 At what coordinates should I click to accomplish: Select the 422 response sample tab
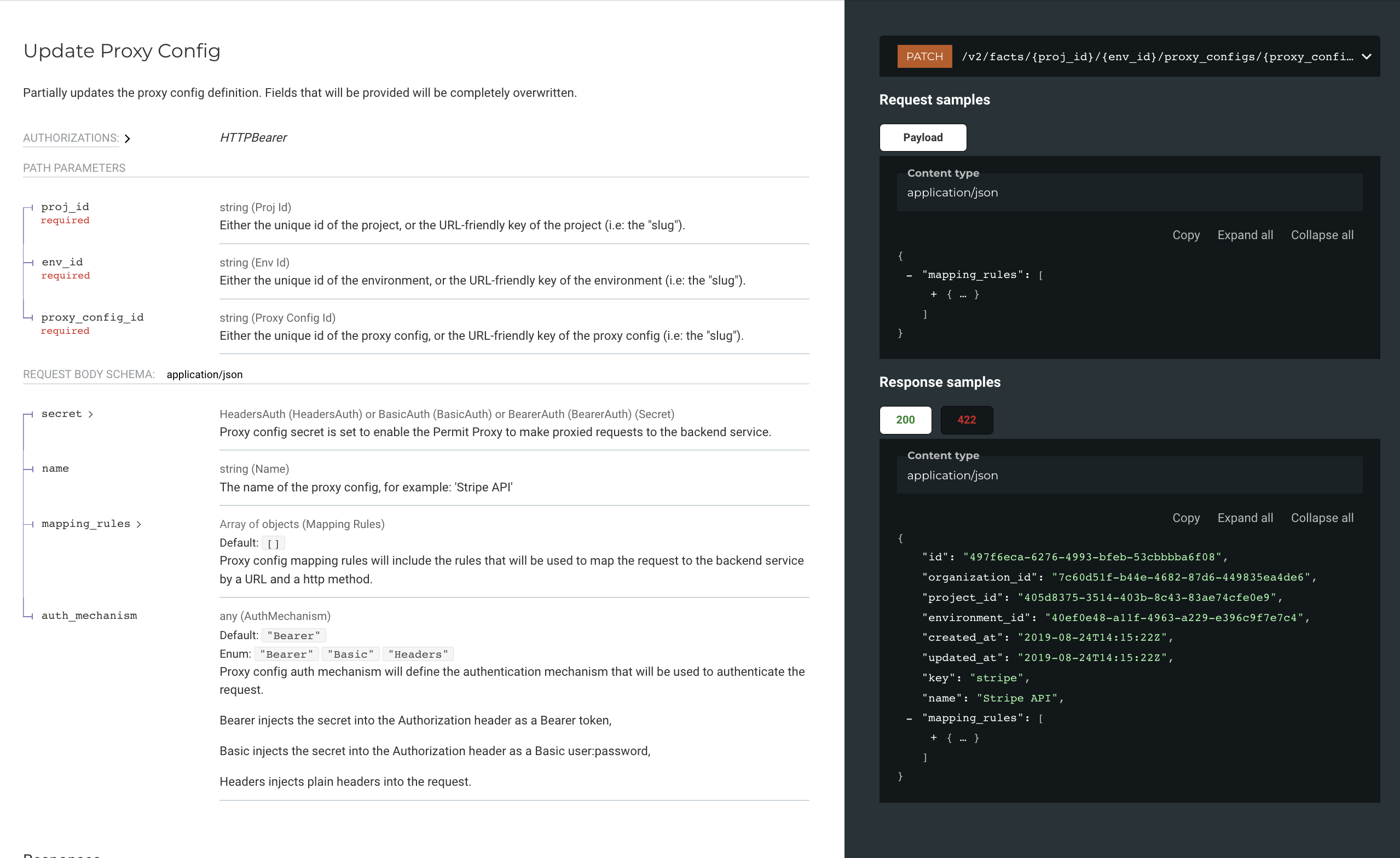[967, 420]
